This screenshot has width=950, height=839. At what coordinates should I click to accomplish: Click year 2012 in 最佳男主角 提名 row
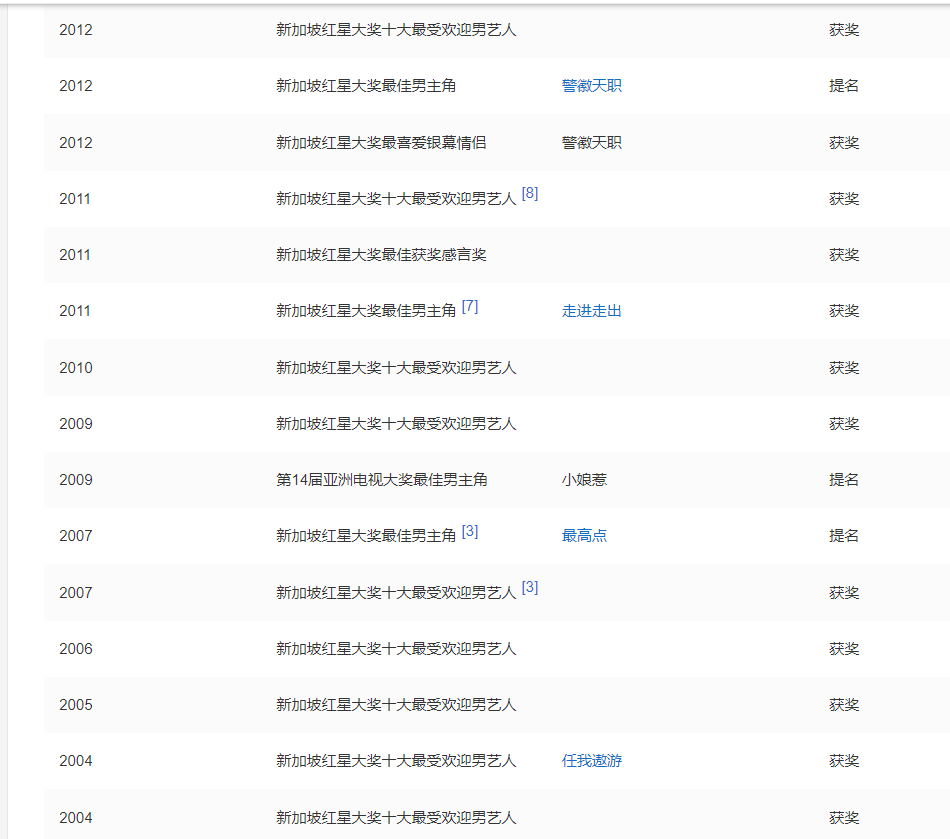click(76, 86)
